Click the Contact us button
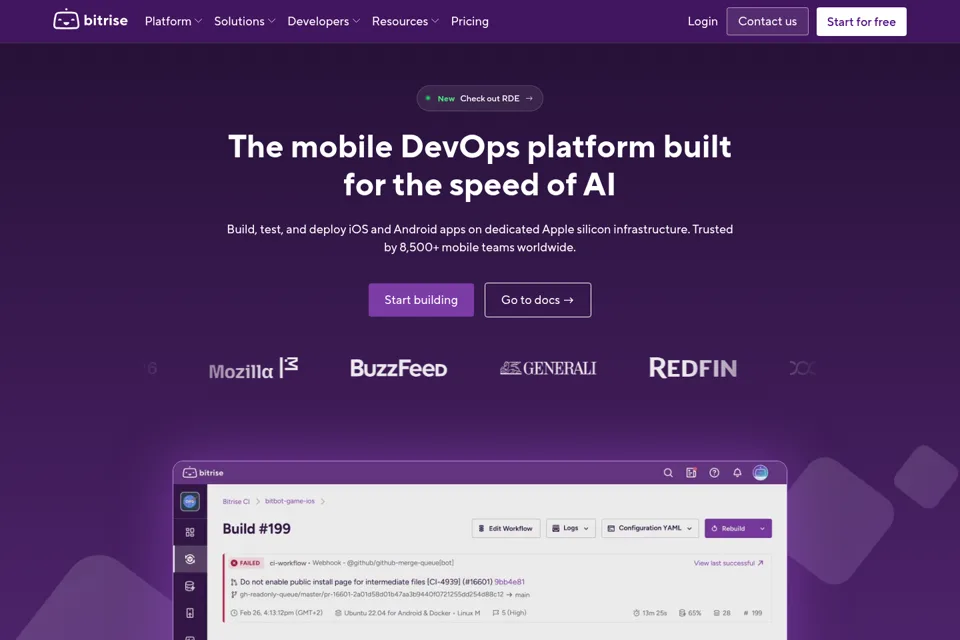960x640 pixels. [x=767, y=21]
